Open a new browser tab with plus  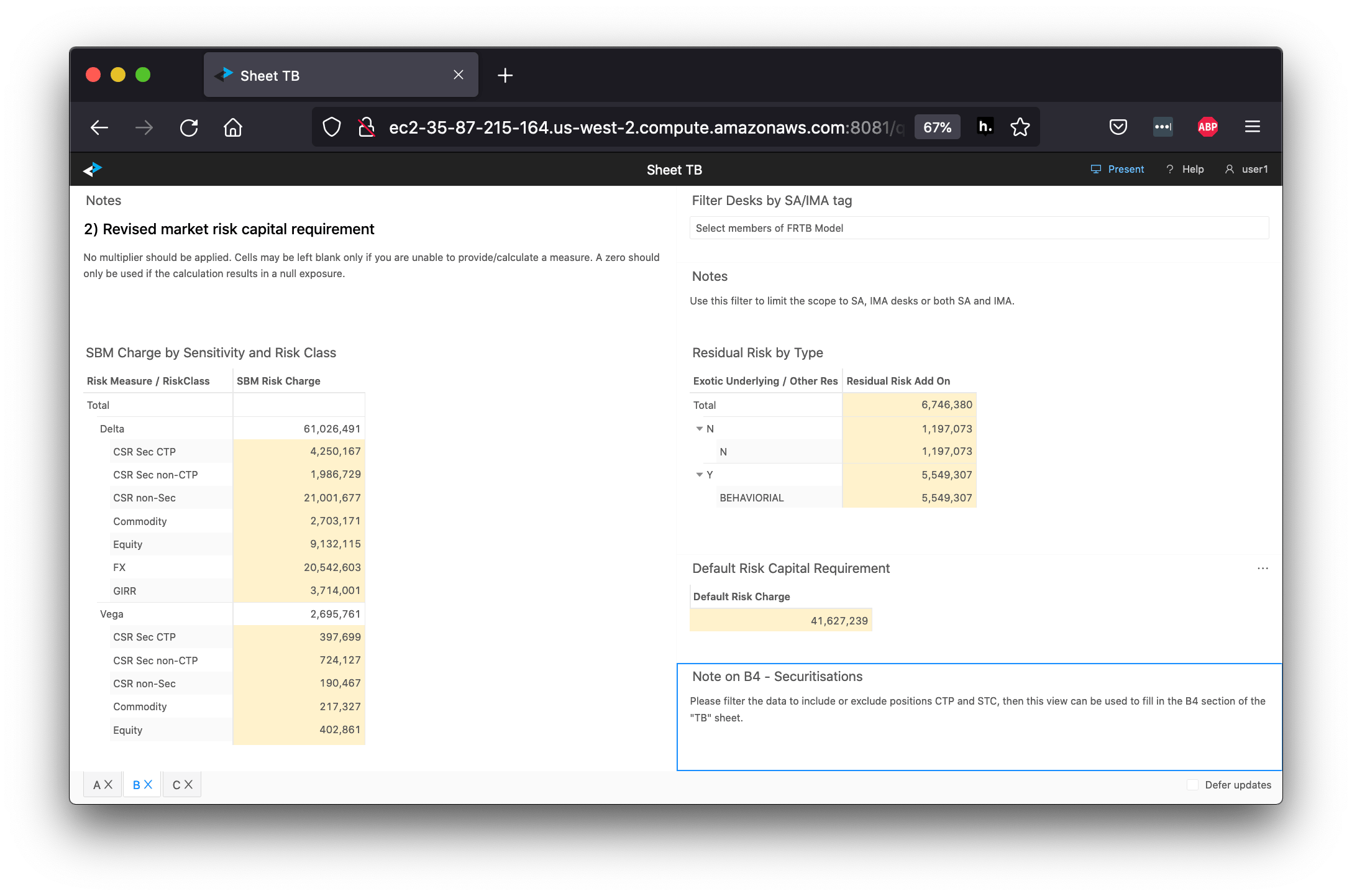(505, 75)
